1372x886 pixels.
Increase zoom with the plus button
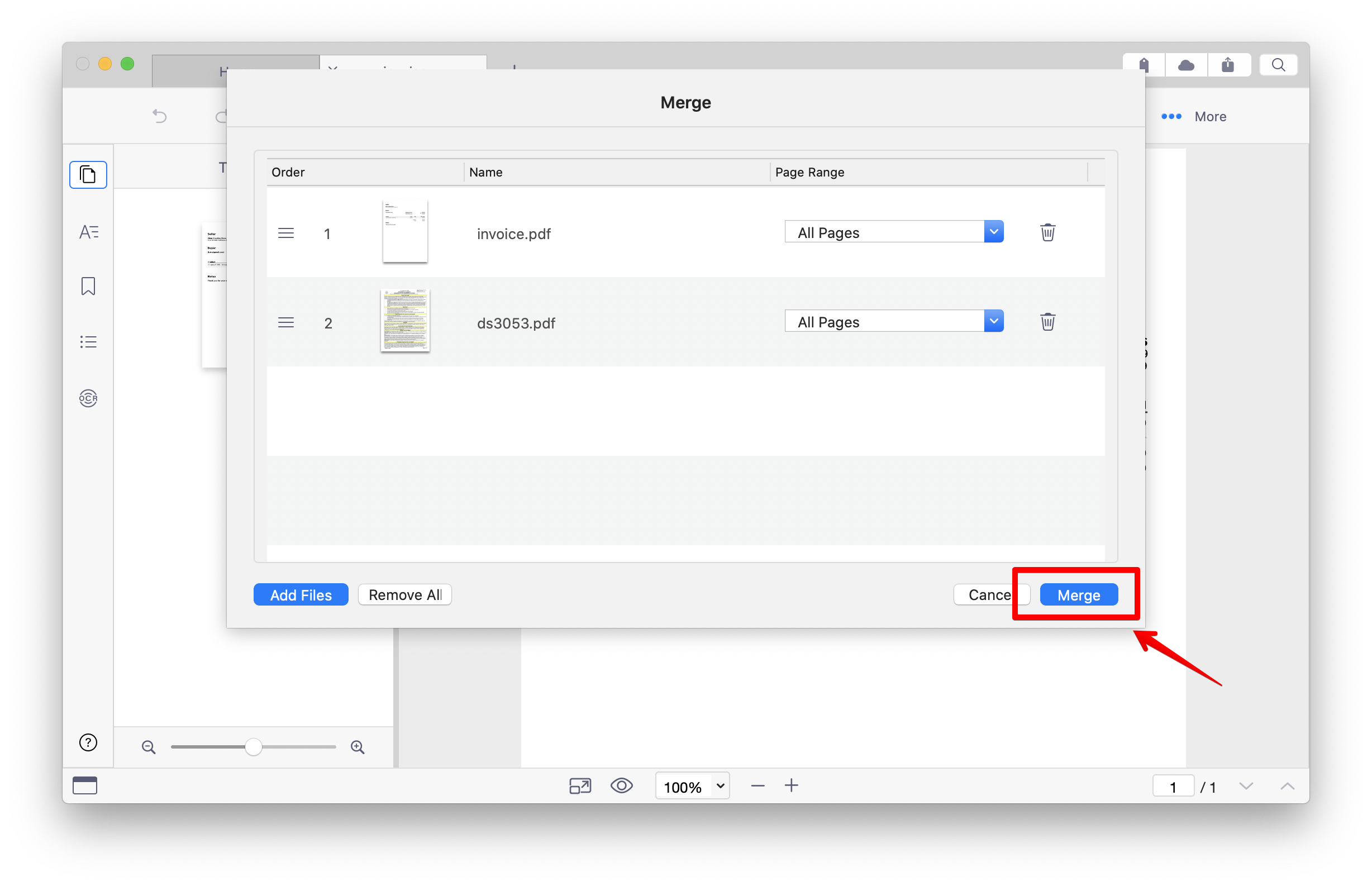click(791, 785)
